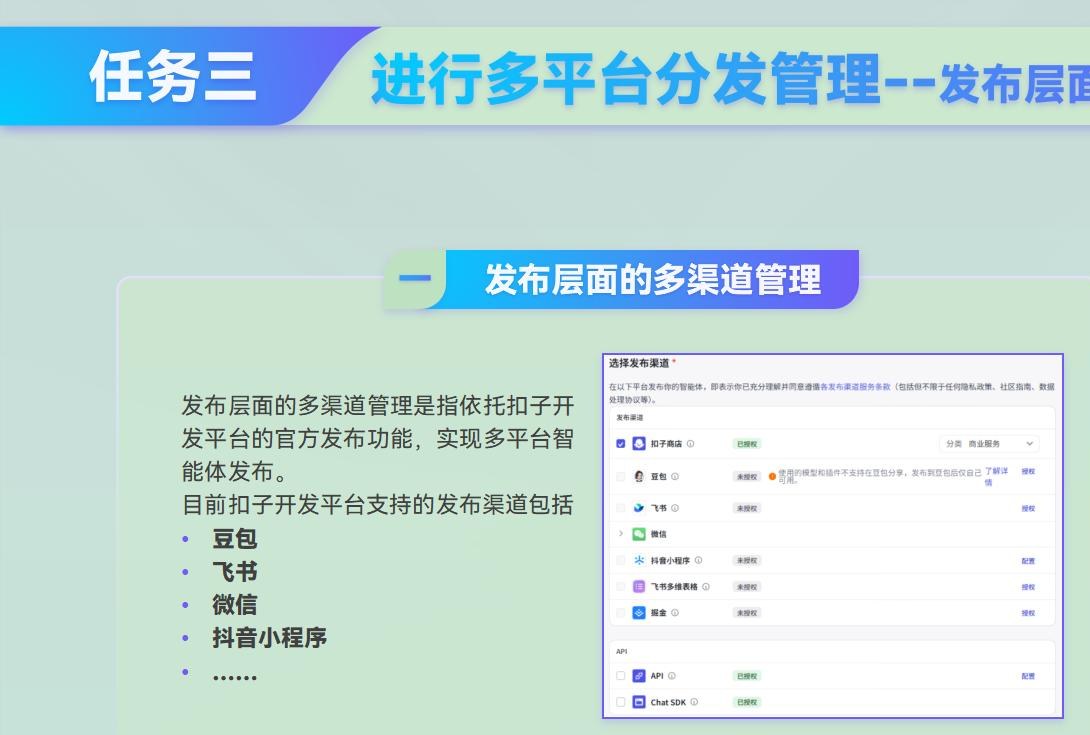
Task: Open the info icon next to 飞书多维表格
Action: (706, 587)
